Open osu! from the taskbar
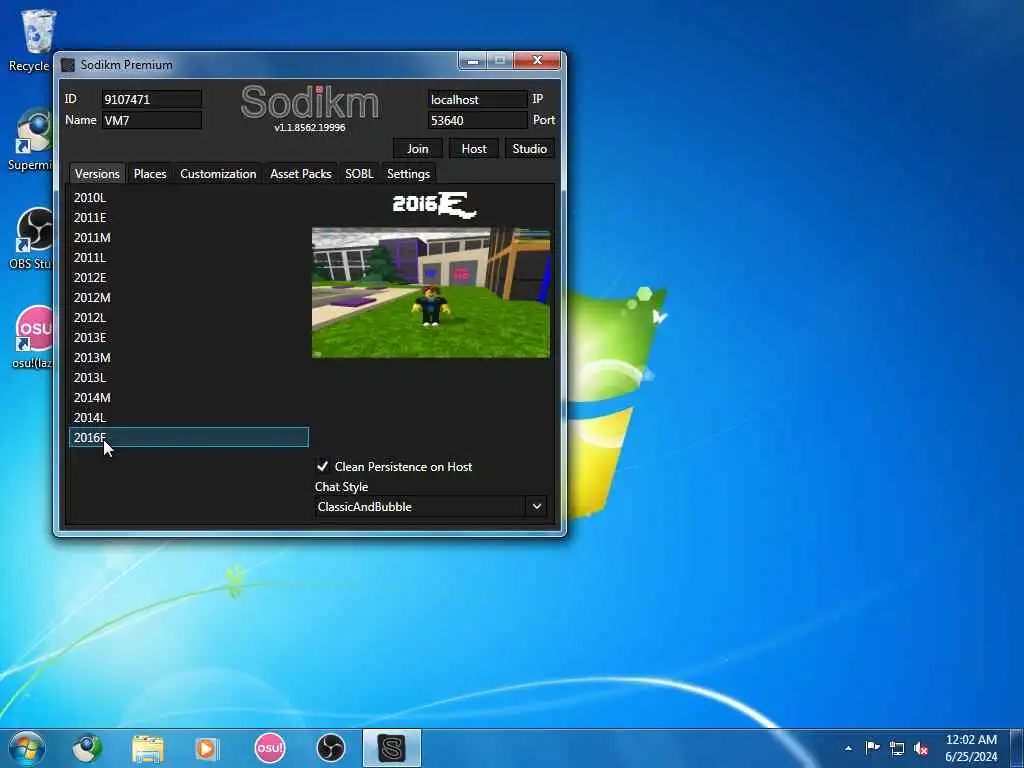Image resolution: width=1024 pixels, height=768 pixels. point(270,748)
